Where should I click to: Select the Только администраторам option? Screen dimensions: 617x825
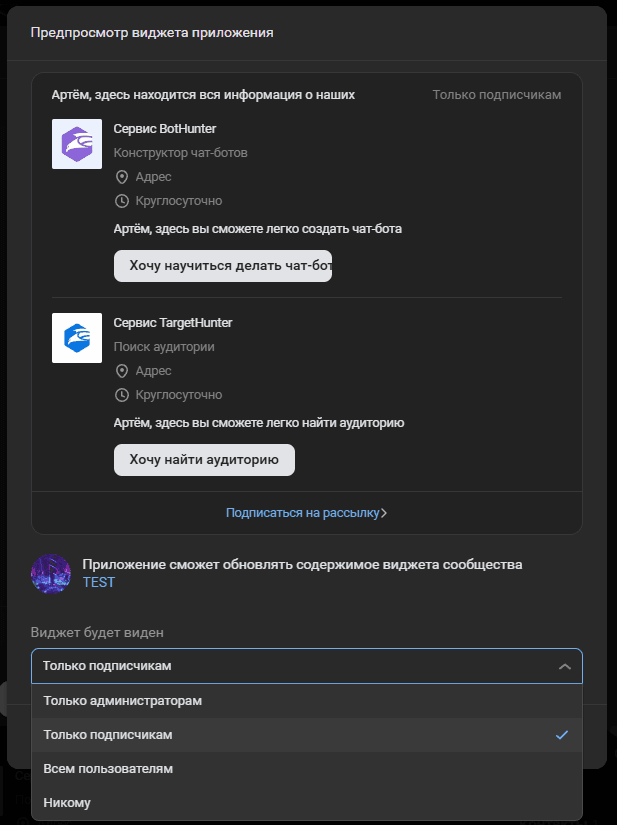pos(121,701)
